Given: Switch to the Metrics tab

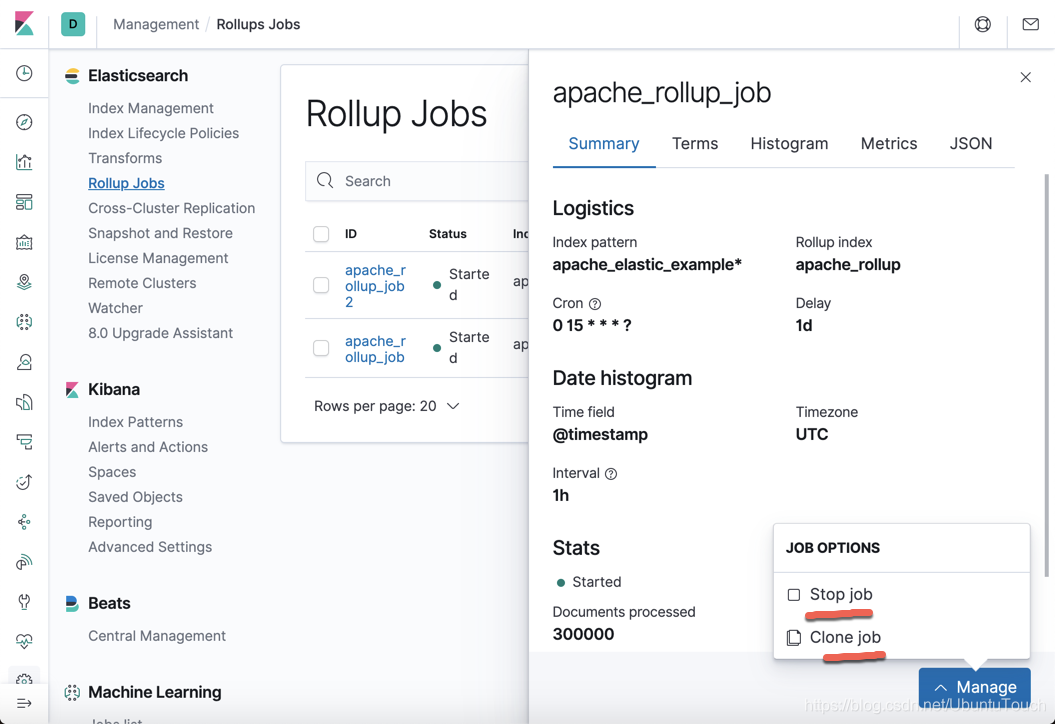Looking at the screenshot, I should 889,143.
